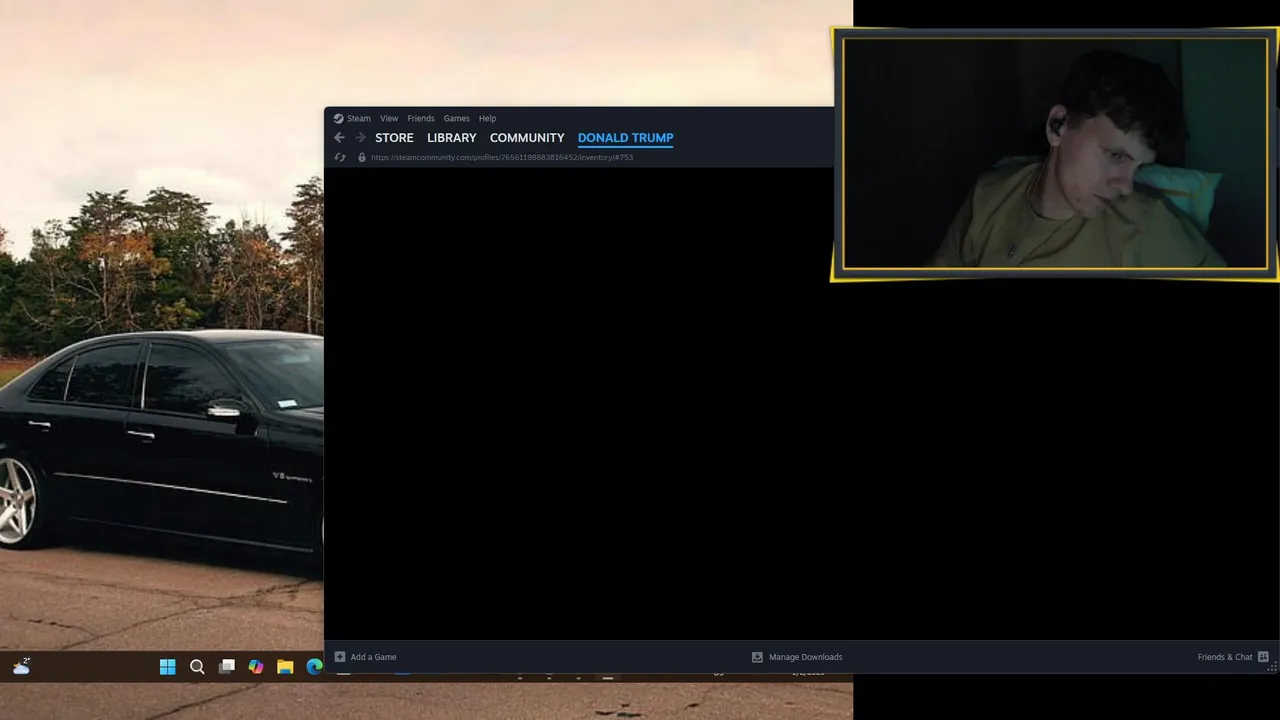Open Friends & Chat
This screenshot has width=1280, height=720.
click(x=1225, y=657)
